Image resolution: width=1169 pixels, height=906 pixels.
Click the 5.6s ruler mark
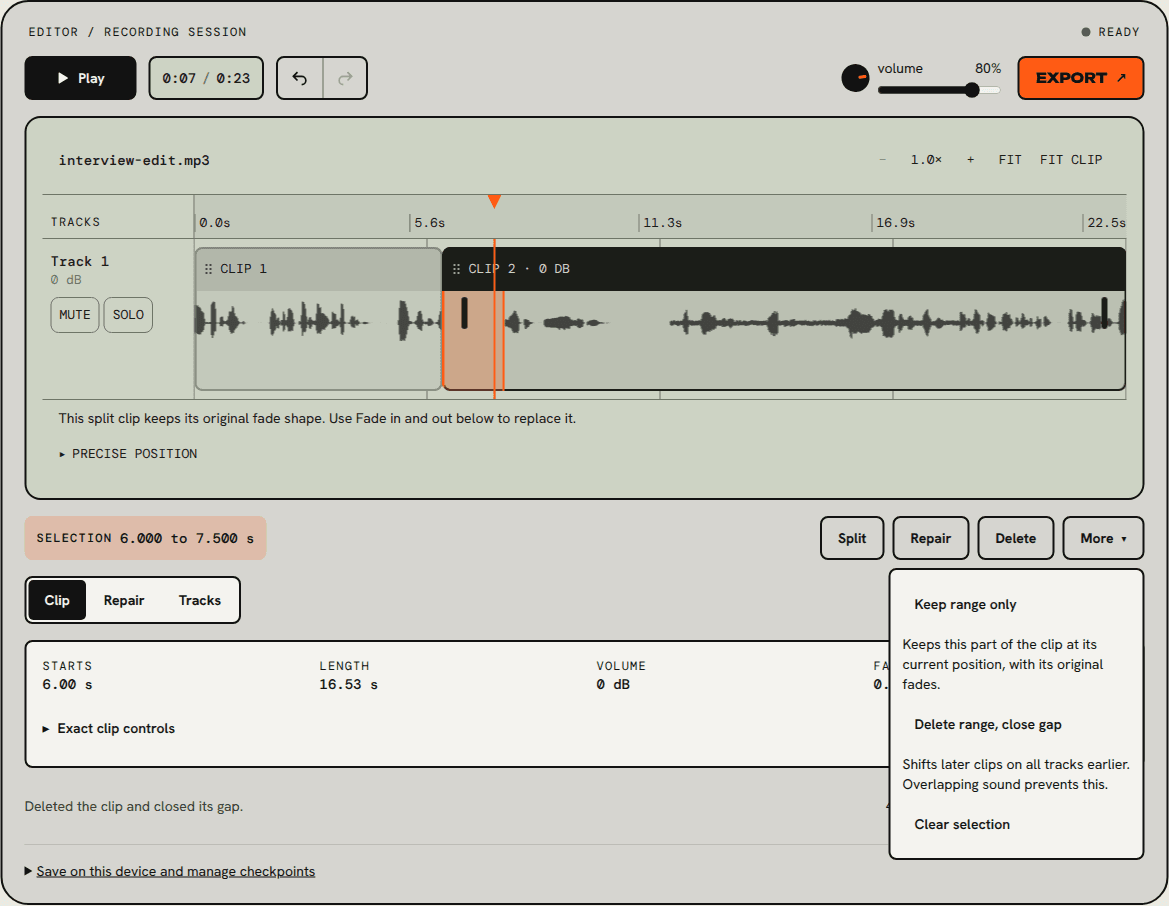tap(429, 223)
